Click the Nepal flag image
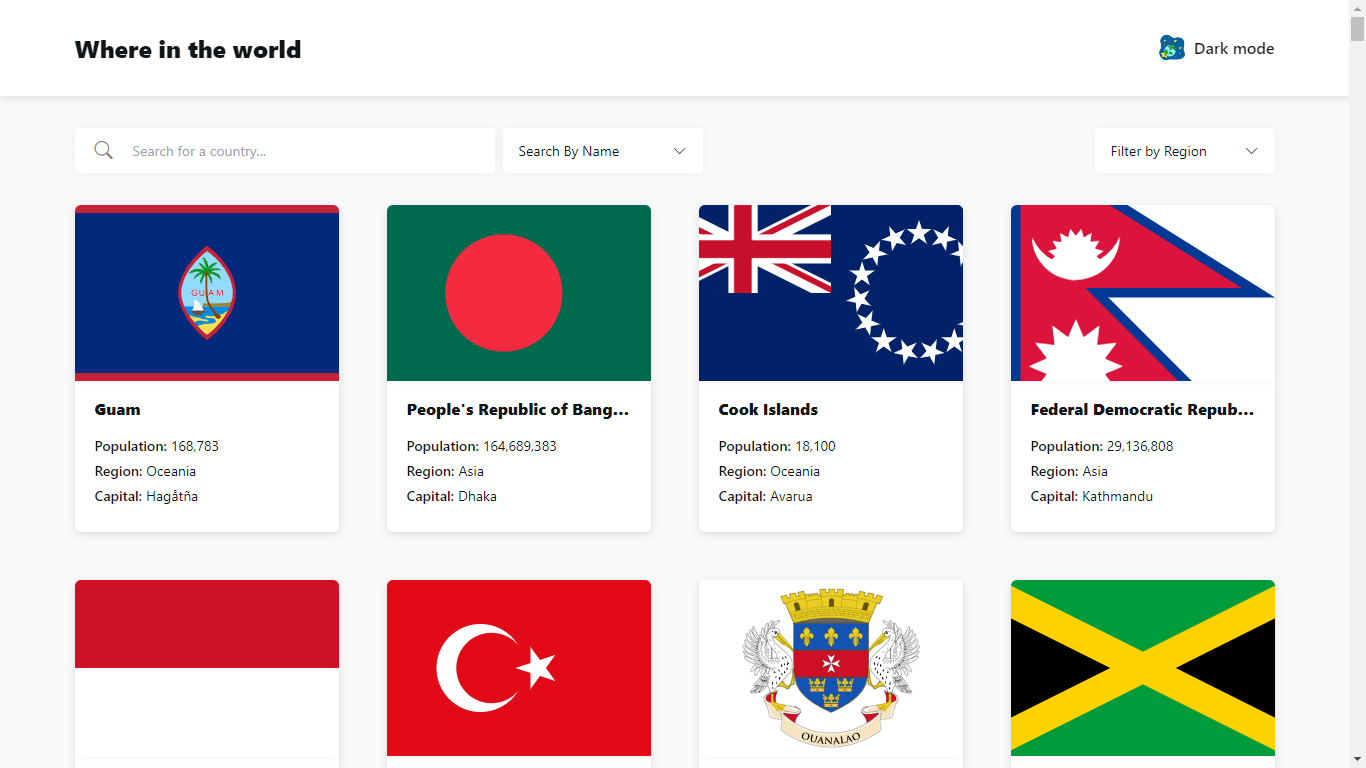The width and height of the screenshot is (1366, 768). pos(1142,292)
